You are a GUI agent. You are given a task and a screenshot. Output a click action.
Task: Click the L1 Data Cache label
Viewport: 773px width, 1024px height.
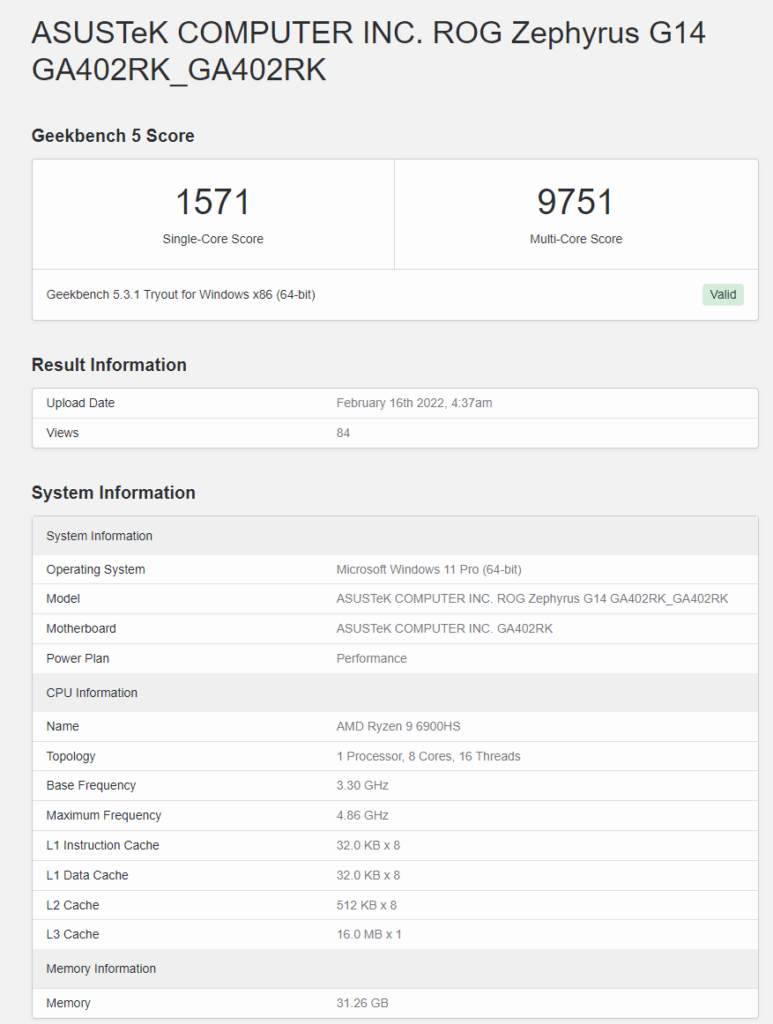tap(87, 876)
